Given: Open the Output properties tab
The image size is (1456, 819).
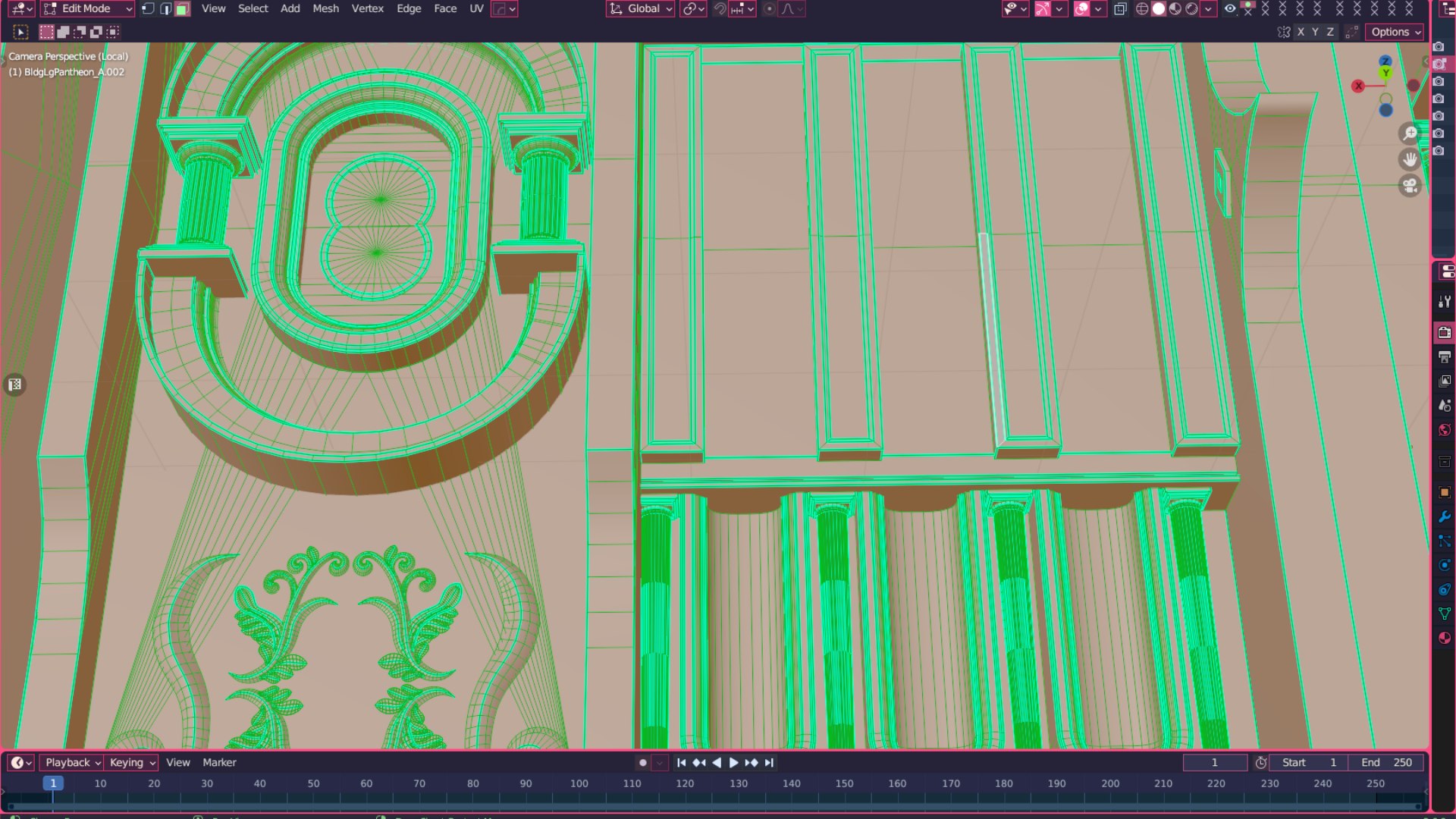Looking at the screenshot, I should 1445,356.
